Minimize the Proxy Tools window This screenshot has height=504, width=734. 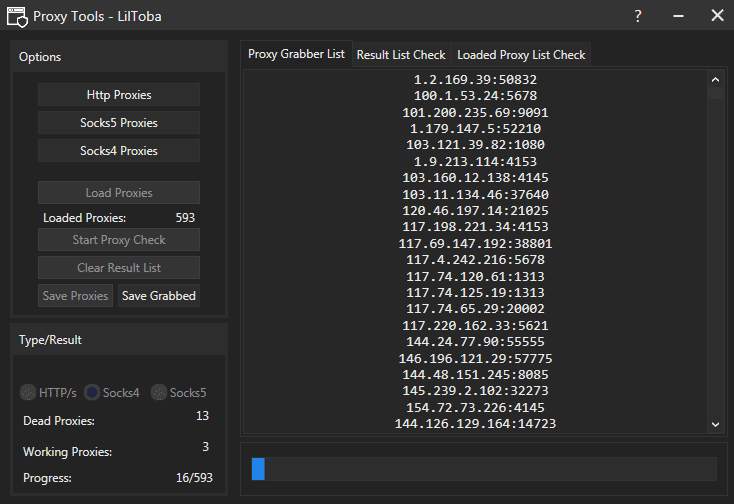[678, 16]
